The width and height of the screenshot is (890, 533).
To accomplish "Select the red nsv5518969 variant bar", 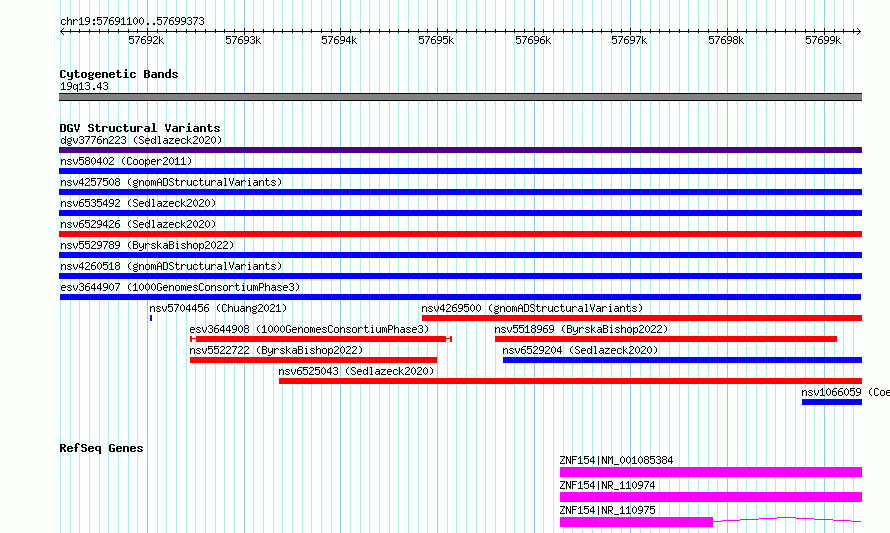I will tap(666, 339).
